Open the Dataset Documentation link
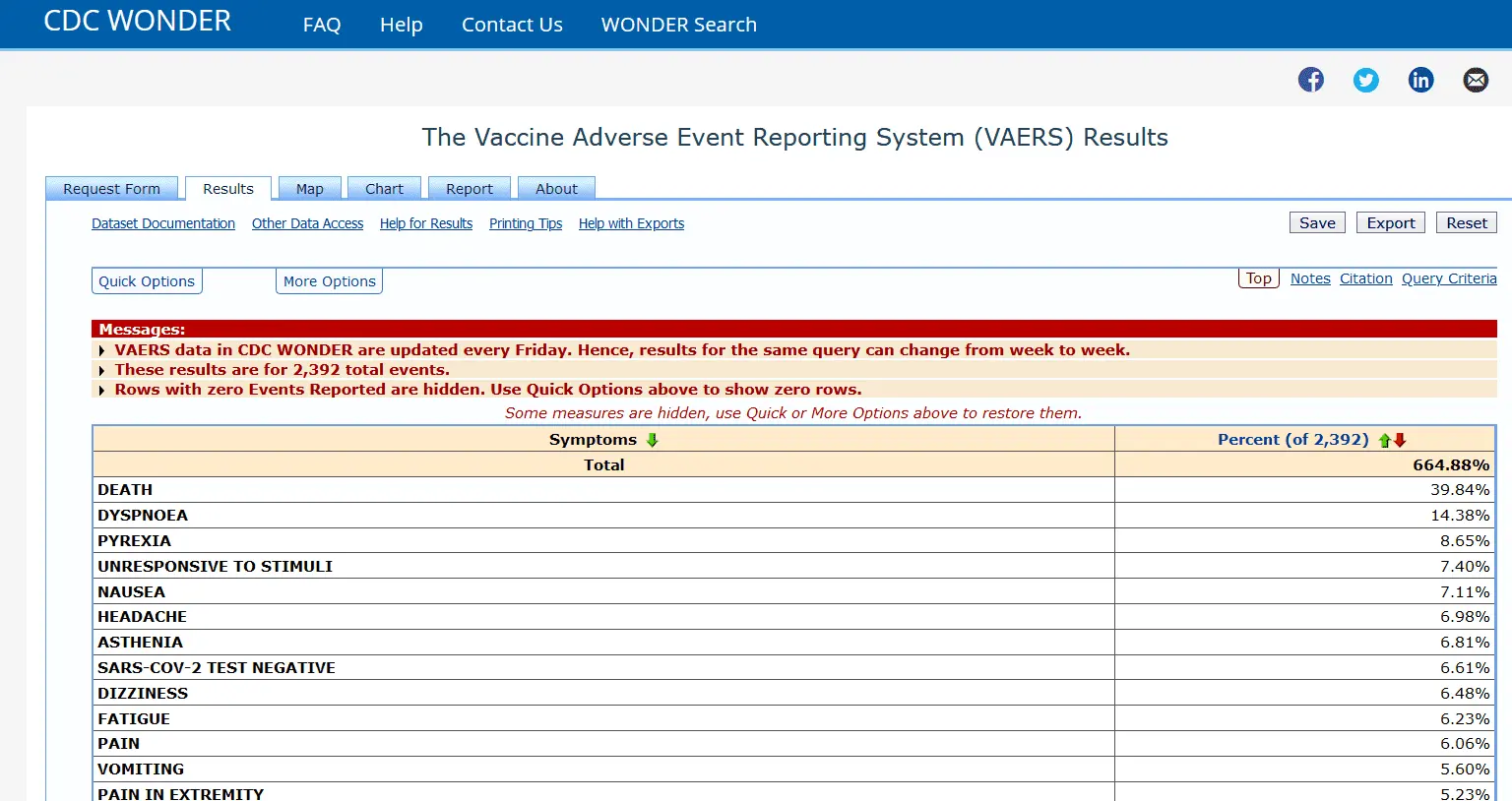1512x801 pixels. click(163, 223)
